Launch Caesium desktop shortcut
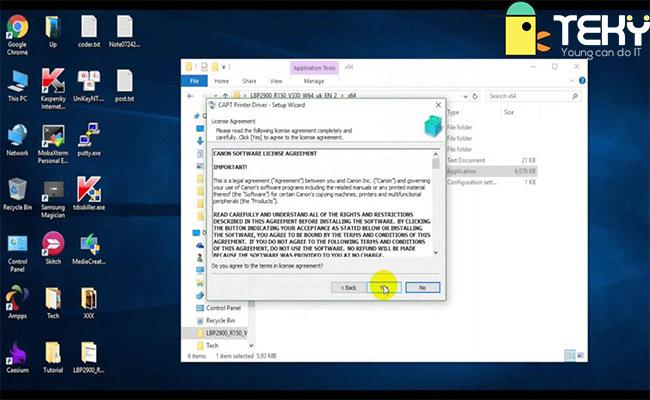650x400 pixels. (17, 357)
